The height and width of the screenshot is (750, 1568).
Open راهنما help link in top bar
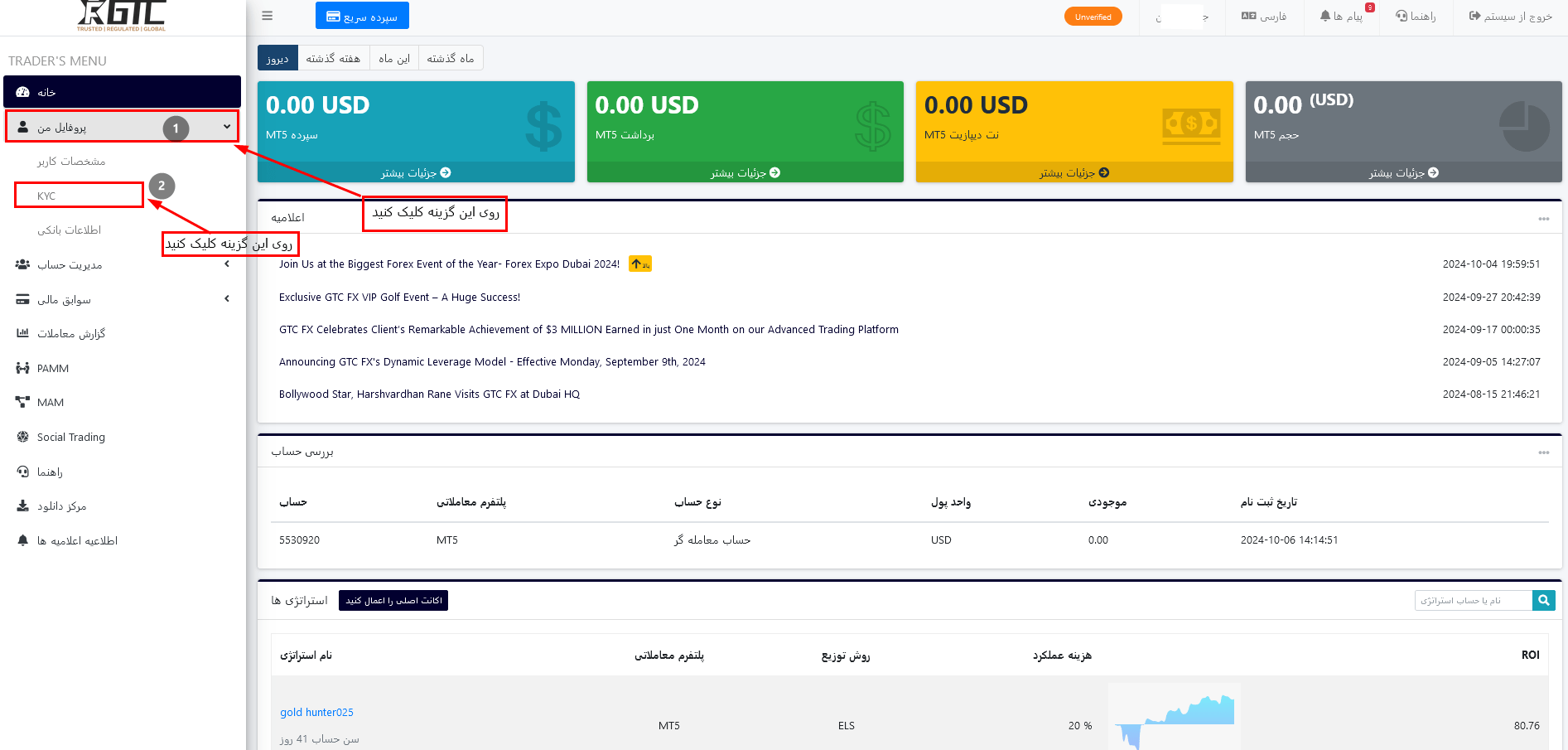(x=1416, y=17)
